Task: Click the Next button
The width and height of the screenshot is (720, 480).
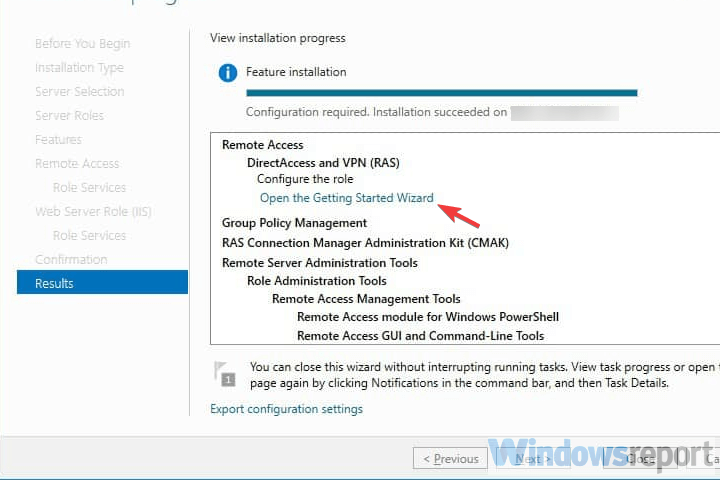Action: click(533, 458)
